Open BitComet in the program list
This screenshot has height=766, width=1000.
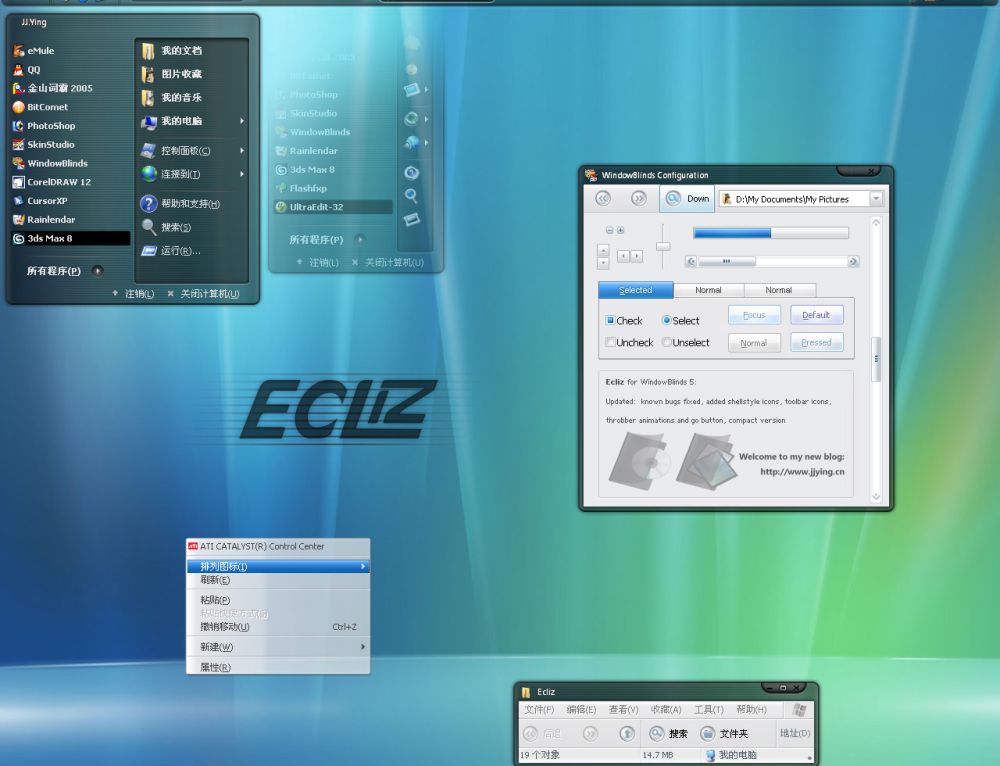click(x=46, y=107)
